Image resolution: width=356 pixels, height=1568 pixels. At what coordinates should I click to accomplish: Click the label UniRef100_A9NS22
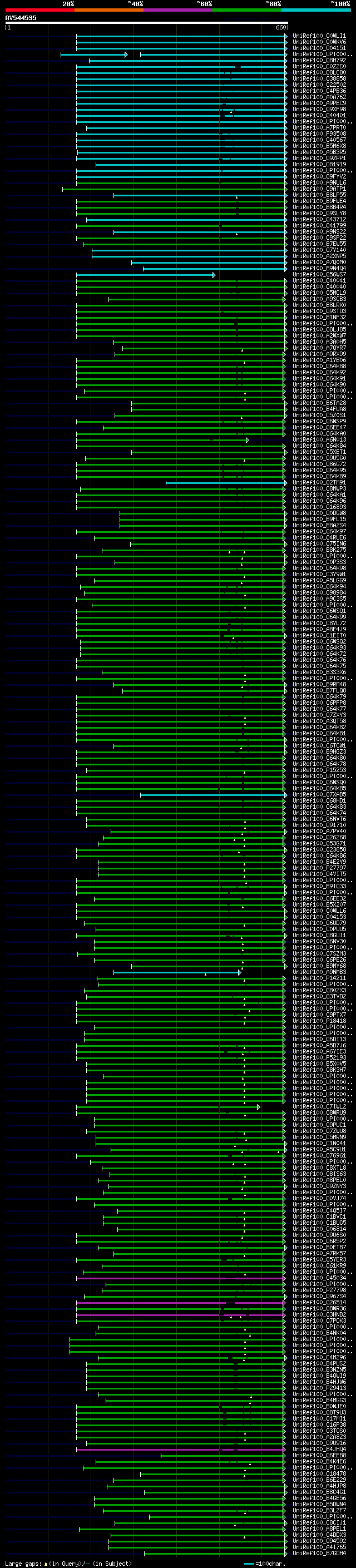319,232
